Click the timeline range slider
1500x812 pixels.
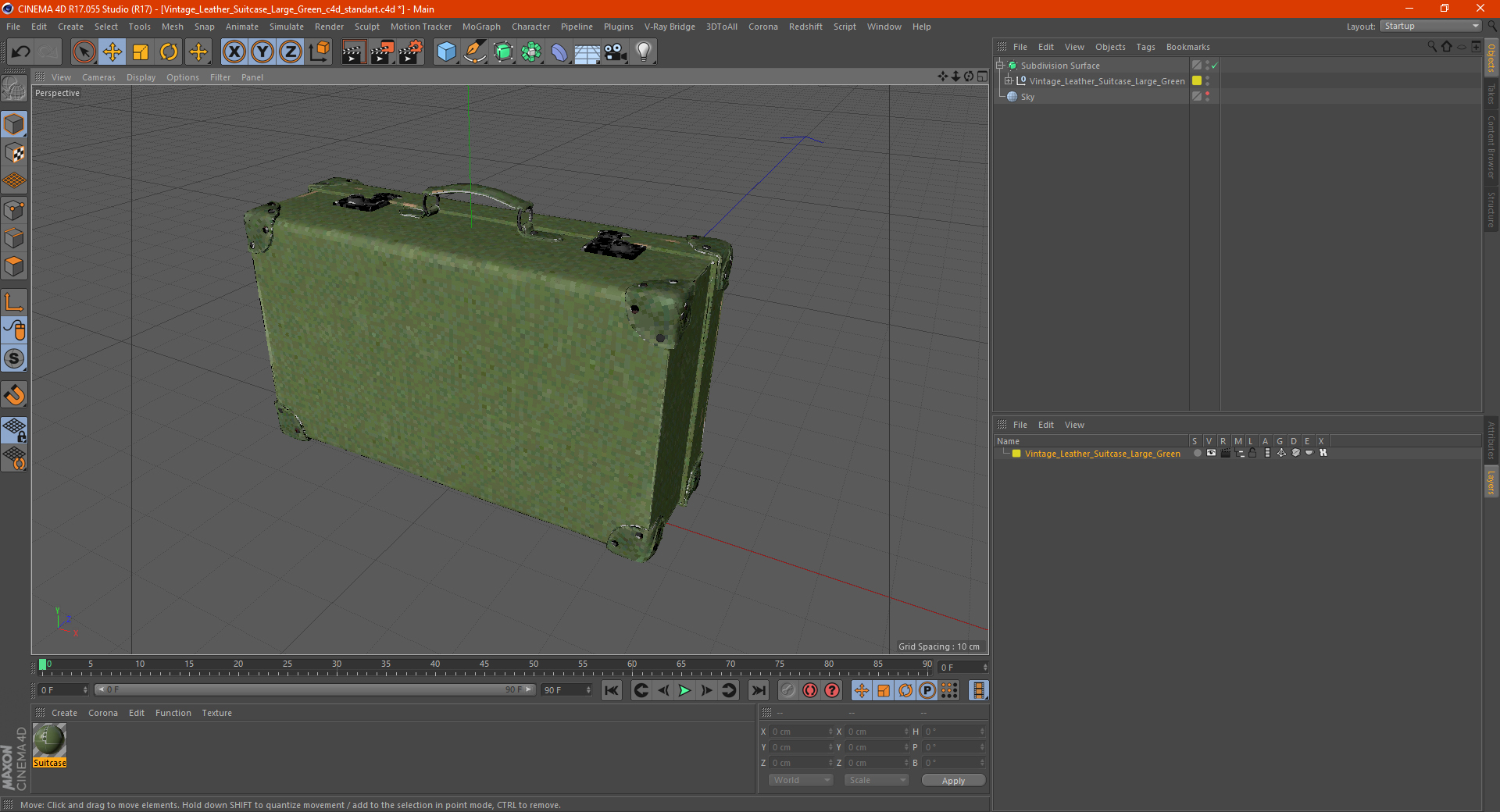(315, 689)
